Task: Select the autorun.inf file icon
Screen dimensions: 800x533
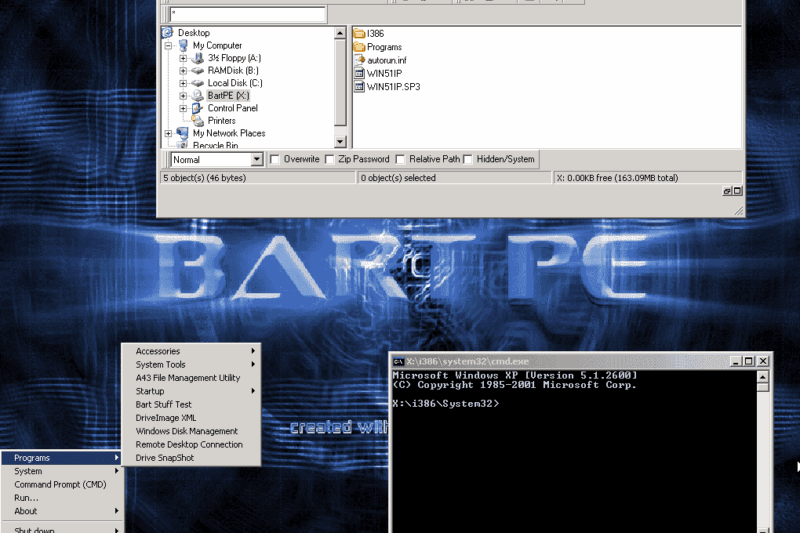Action: coord(359,60)
